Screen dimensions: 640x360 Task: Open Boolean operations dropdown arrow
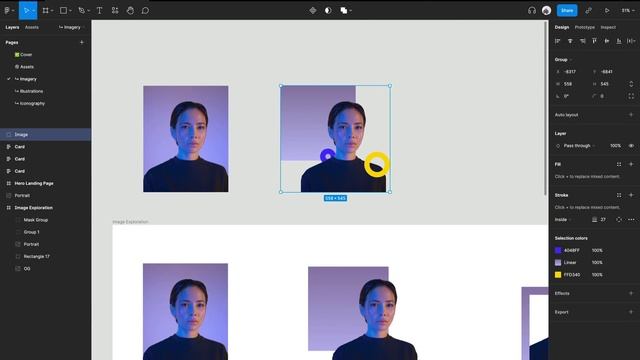(351, 11)
